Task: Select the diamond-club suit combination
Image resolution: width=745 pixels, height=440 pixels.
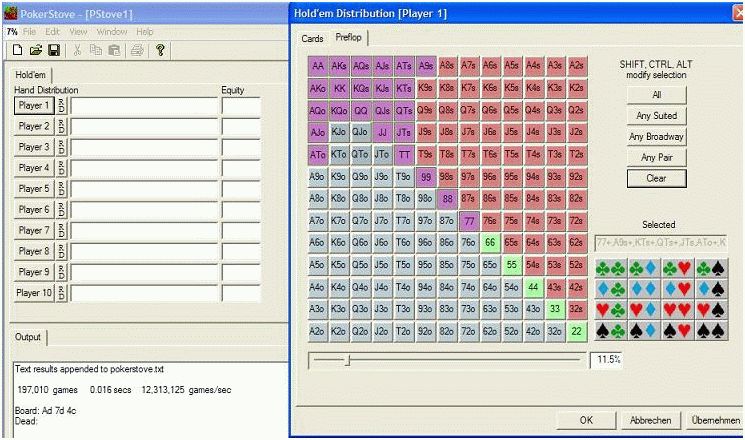Action: click(611, 289)
